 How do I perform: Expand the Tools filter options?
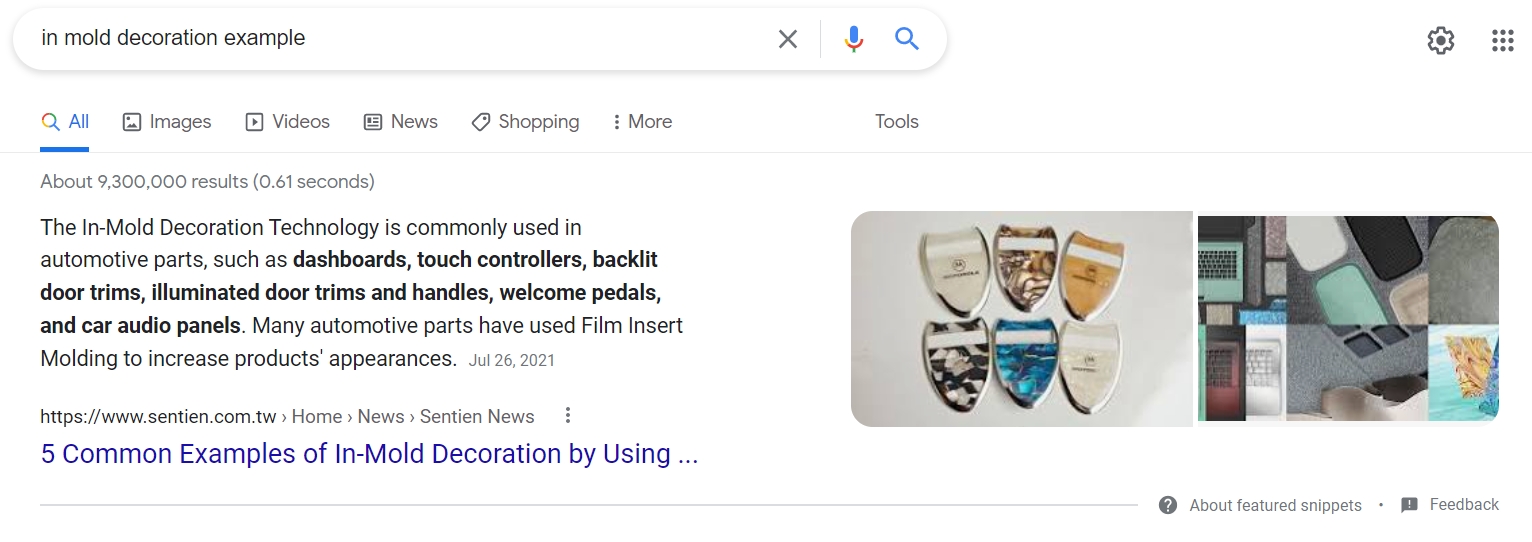897,122
